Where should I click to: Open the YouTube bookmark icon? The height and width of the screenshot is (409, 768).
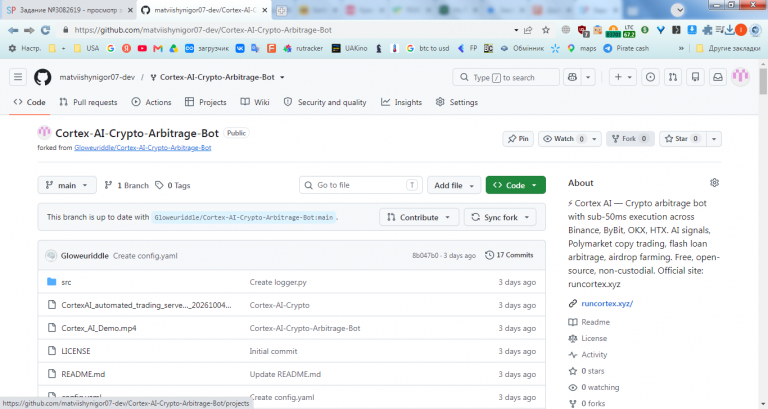click(x=142, y=48)
